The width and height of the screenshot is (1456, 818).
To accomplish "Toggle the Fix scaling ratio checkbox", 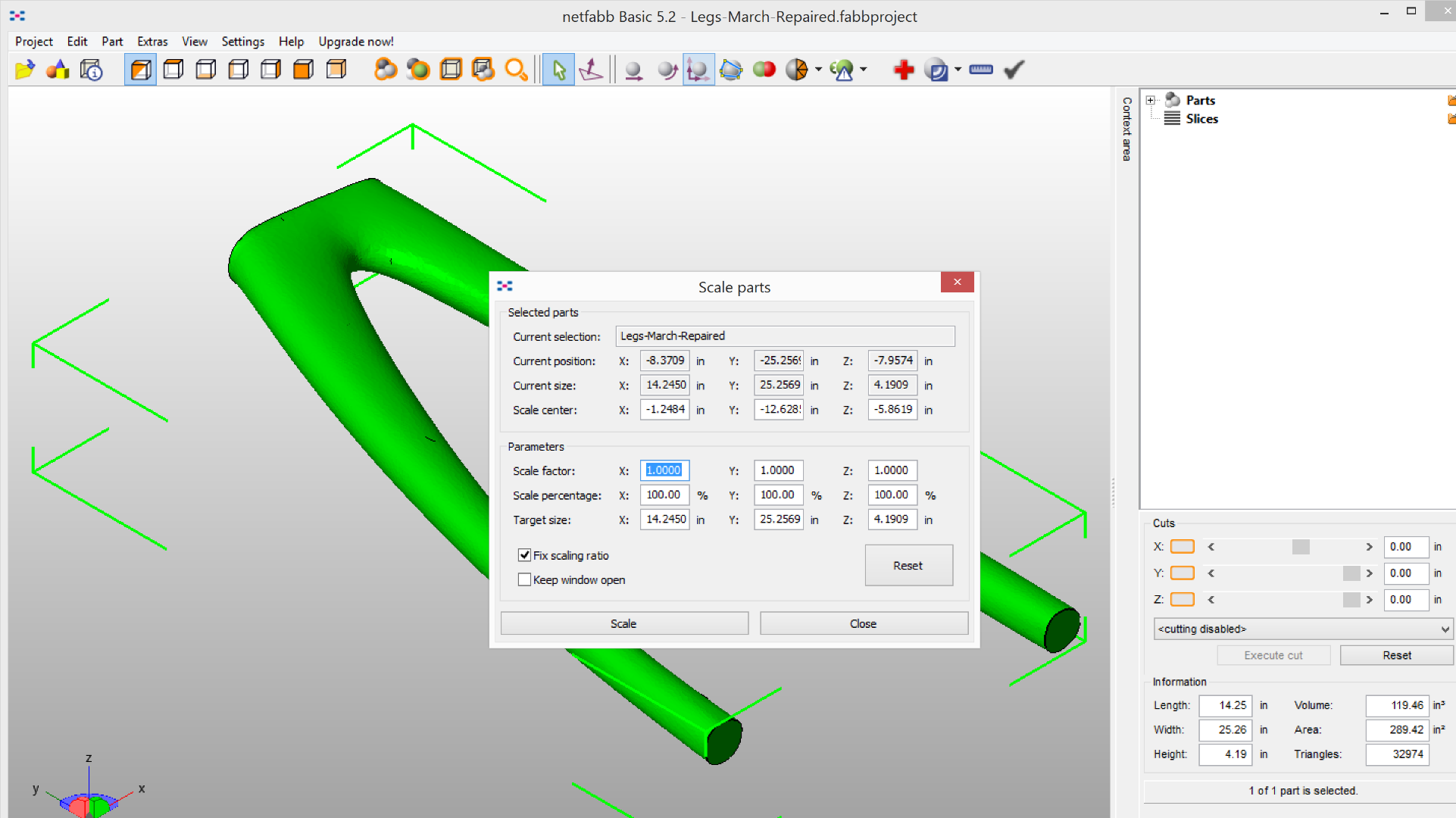I will coord(524,555).
